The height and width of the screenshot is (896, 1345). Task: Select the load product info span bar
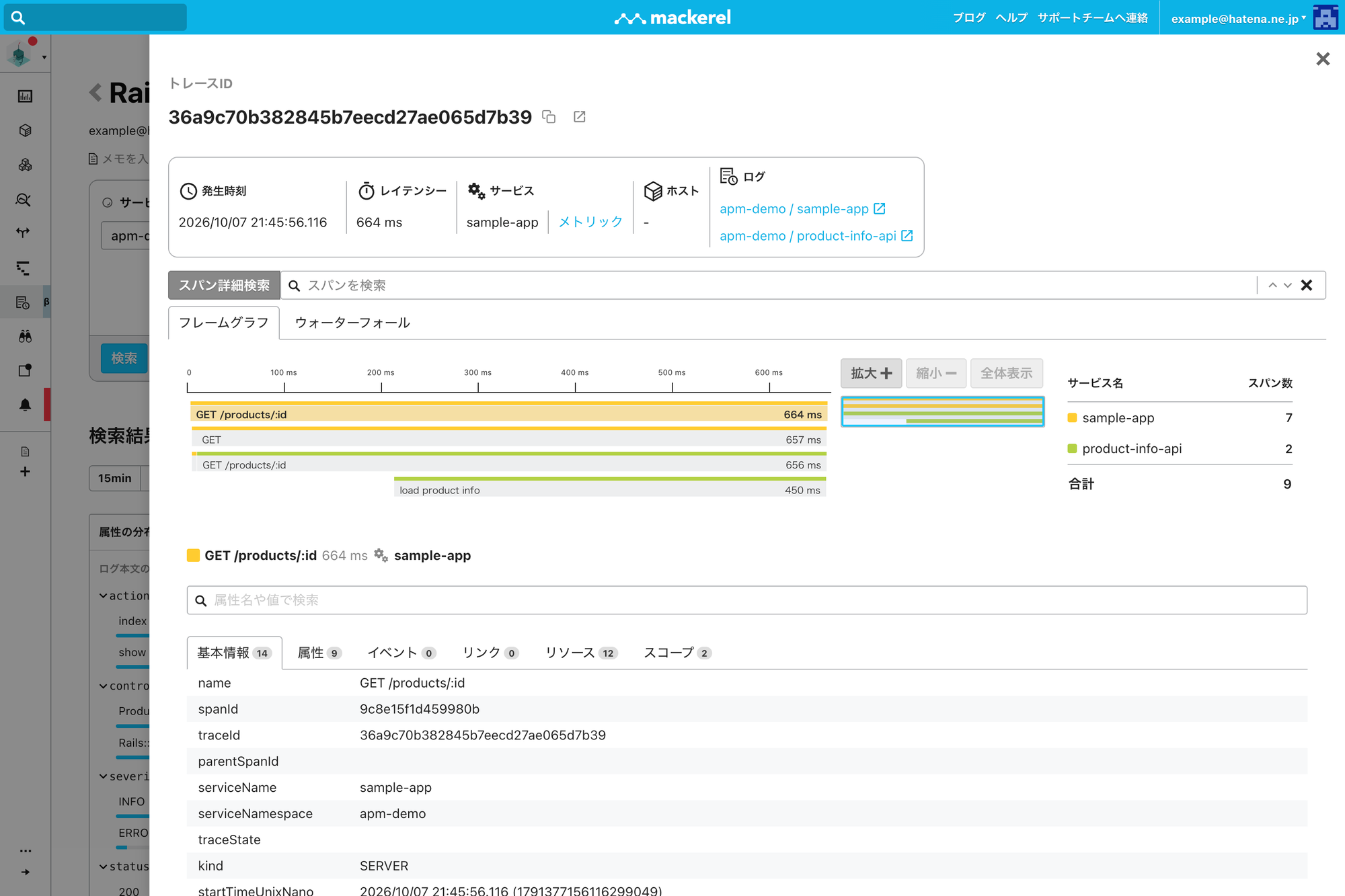610,488
